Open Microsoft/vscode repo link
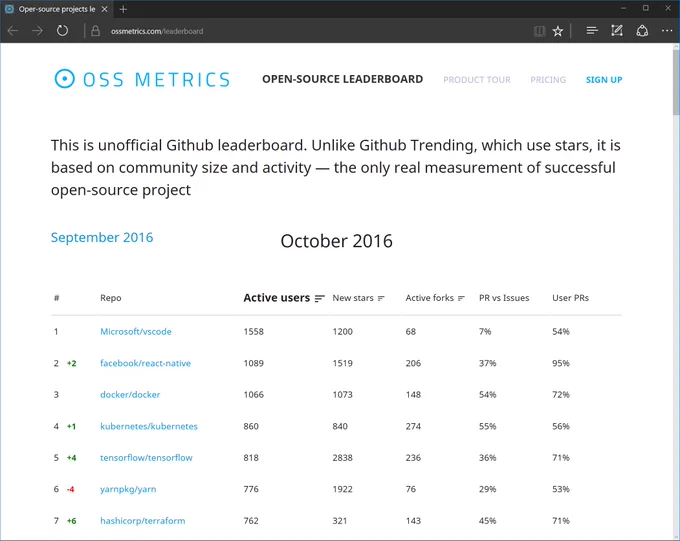Screen dimensions: 680x541 point(136,331)
